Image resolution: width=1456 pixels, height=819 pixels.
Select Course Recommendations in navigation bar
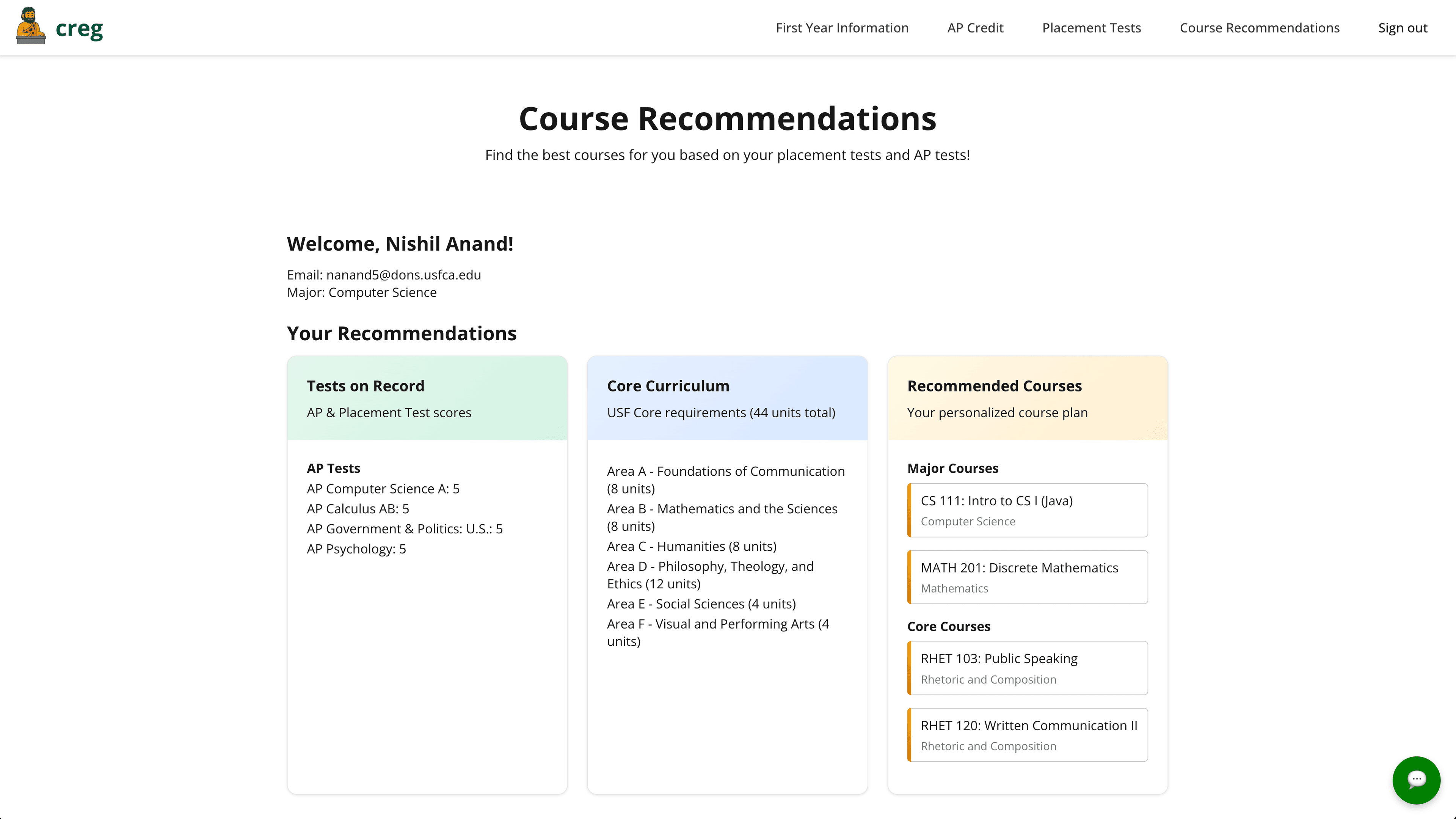pos(1259,28)
